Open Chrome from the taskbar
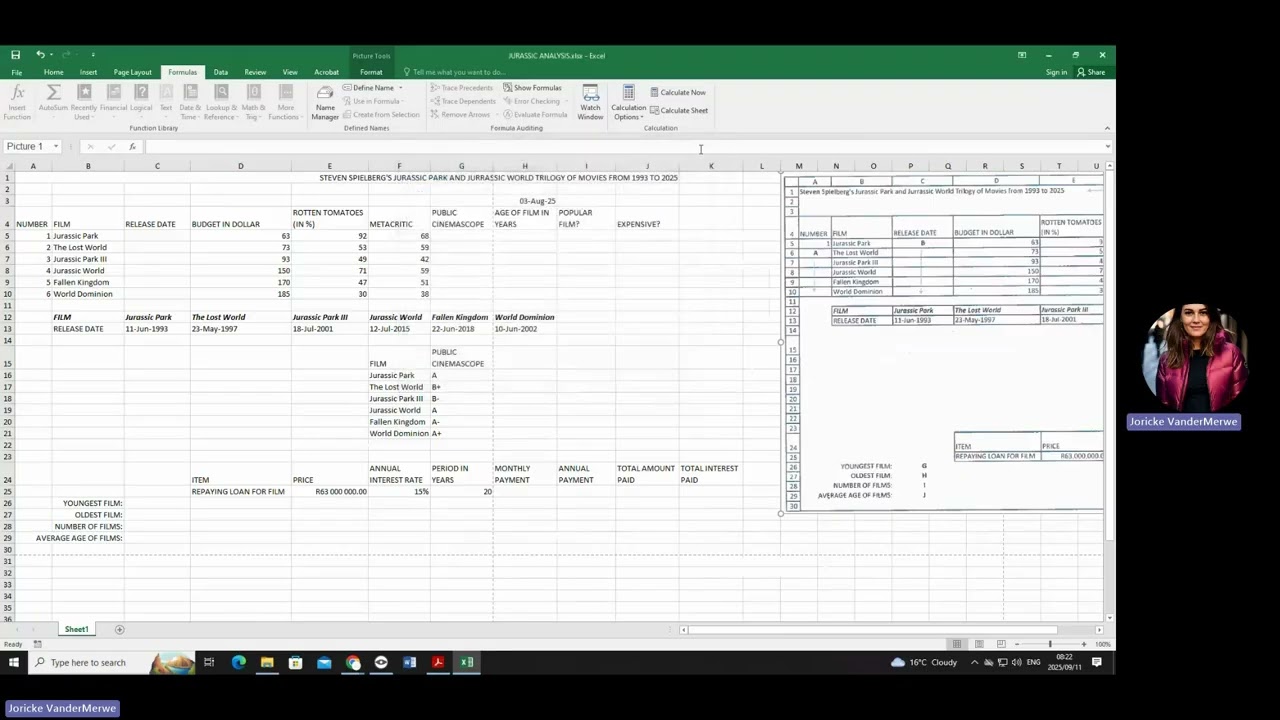 pyautogui.click(x=353, y=662)
